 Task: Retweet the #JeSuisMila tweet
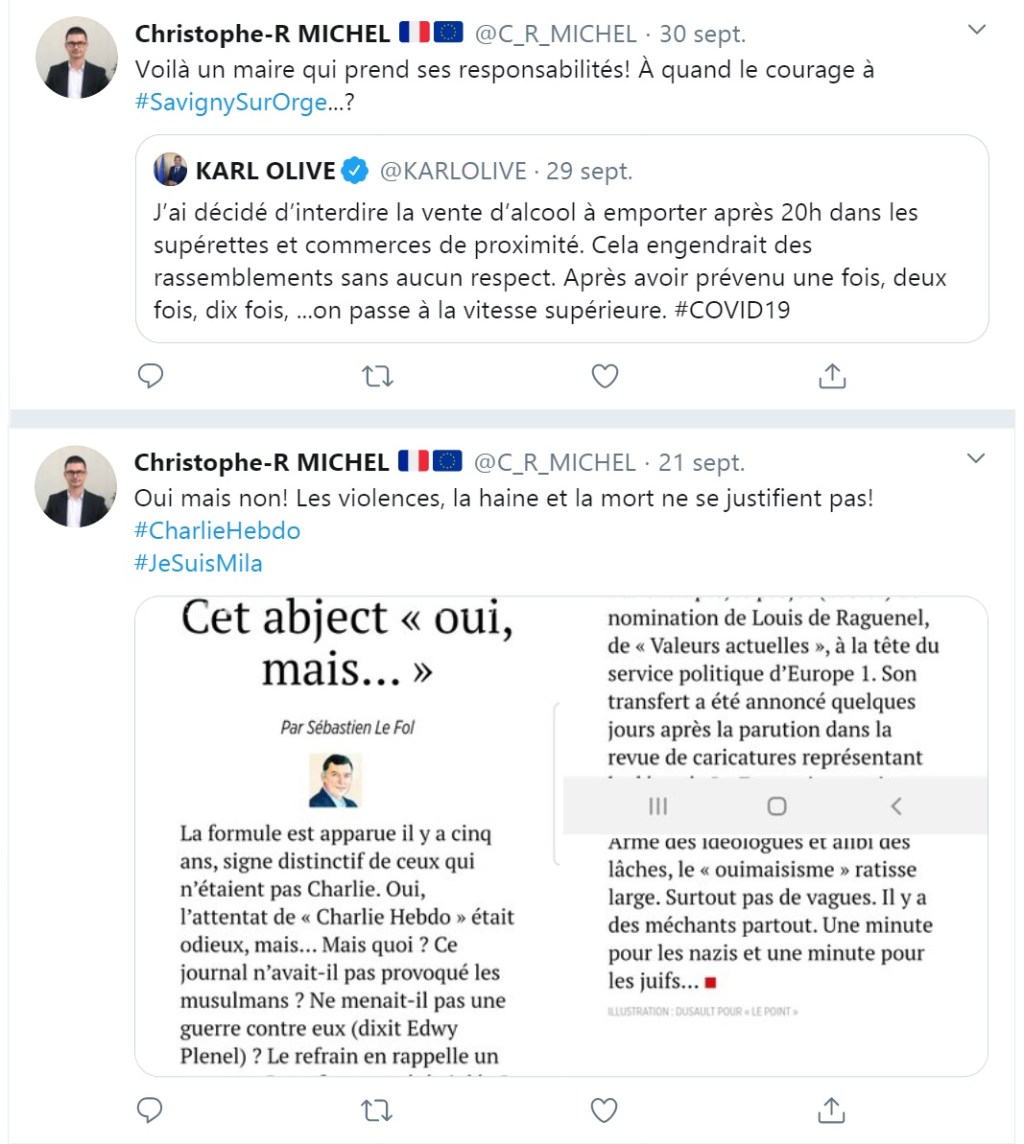[377, 1110]
